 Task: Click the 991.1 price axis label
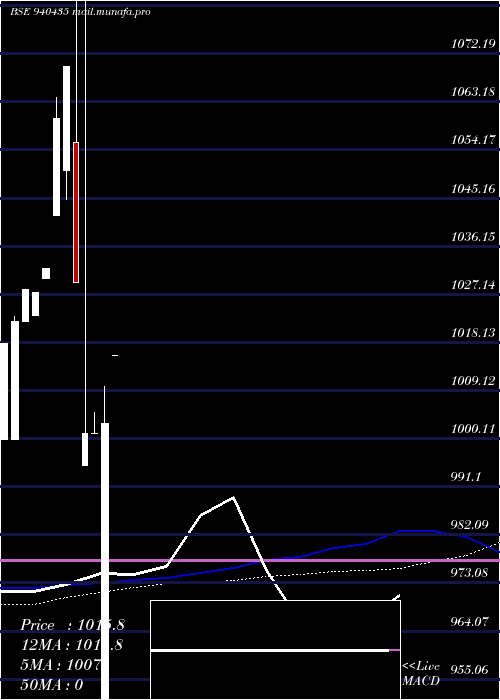coord(465,477)
